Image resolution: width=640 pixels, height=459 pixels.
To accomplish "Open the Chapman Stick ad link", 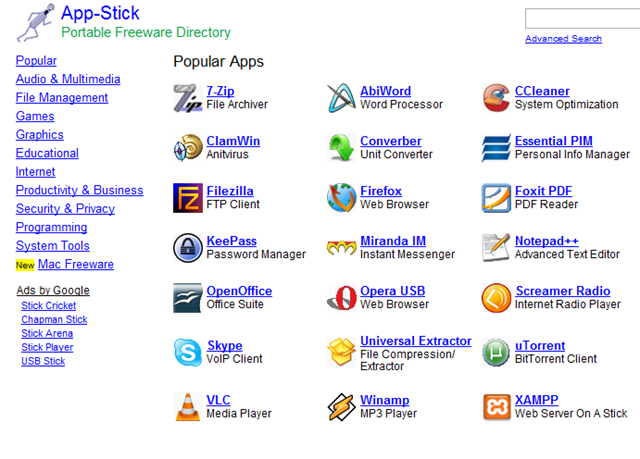I will [x=54, y=319].
